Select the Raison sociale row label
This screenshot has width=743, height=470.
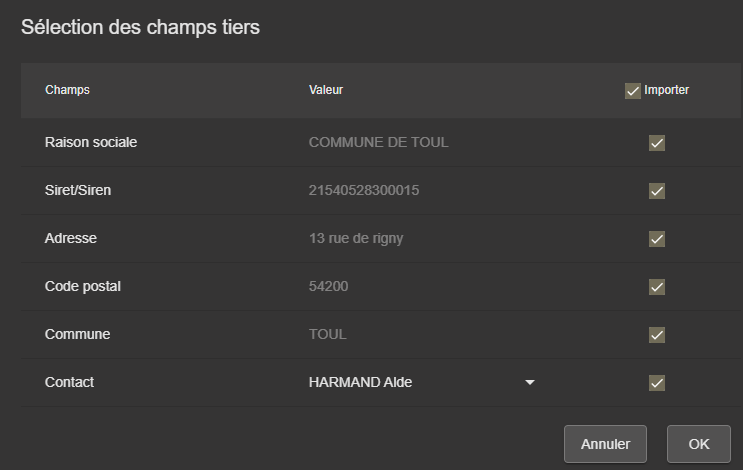[x=91, y=142]
